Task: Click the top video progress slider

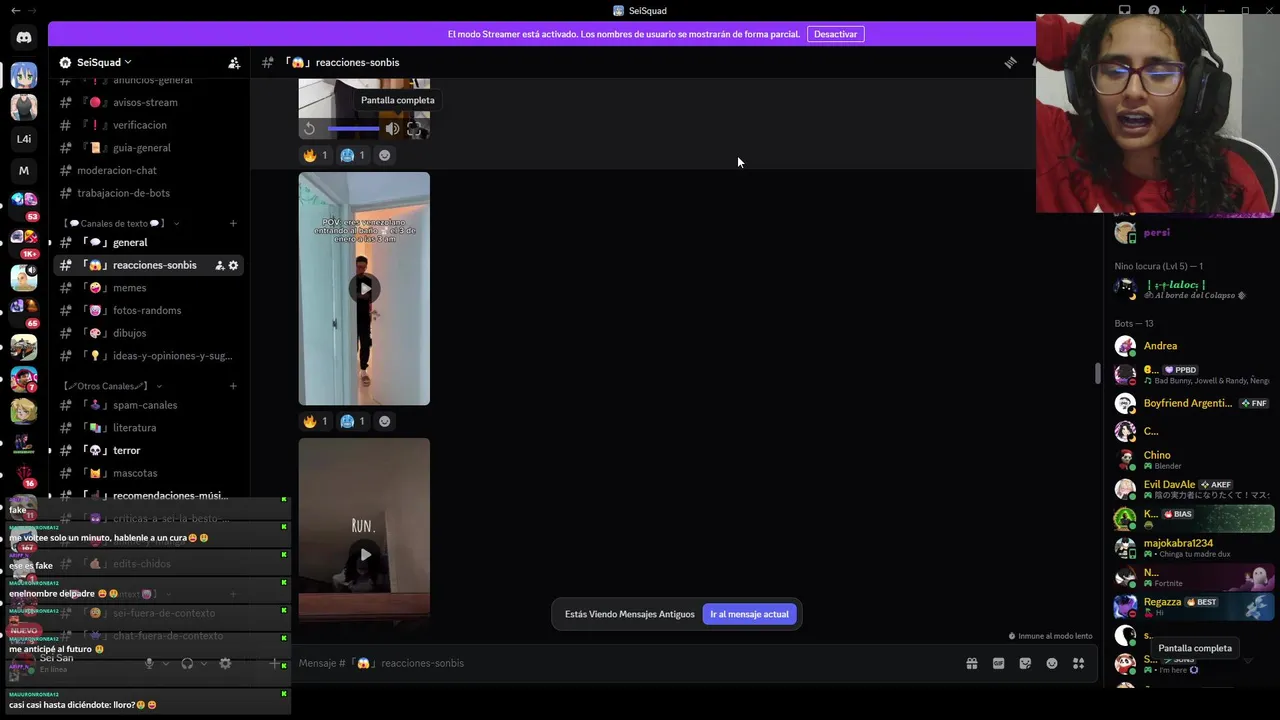Action: 353,128
